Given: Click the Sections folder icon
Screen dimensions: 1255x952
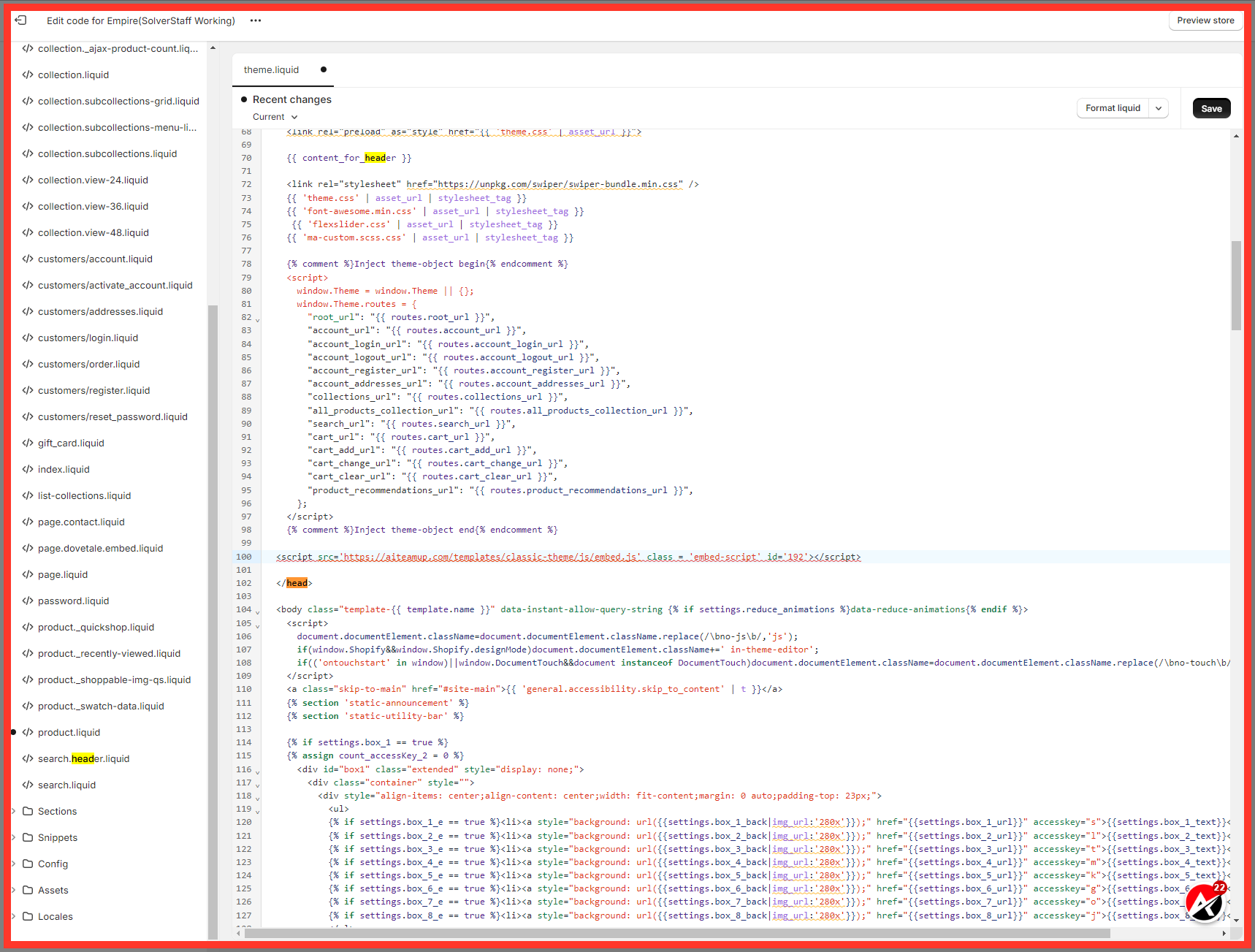Looking at the screenshot, I should coord(28,811).
